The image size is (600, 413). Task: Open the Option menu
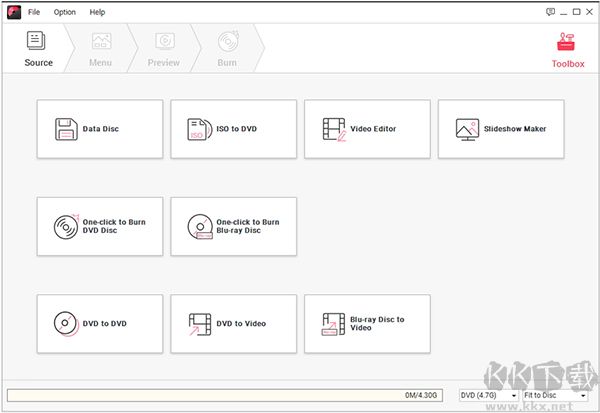click(65, 12)
